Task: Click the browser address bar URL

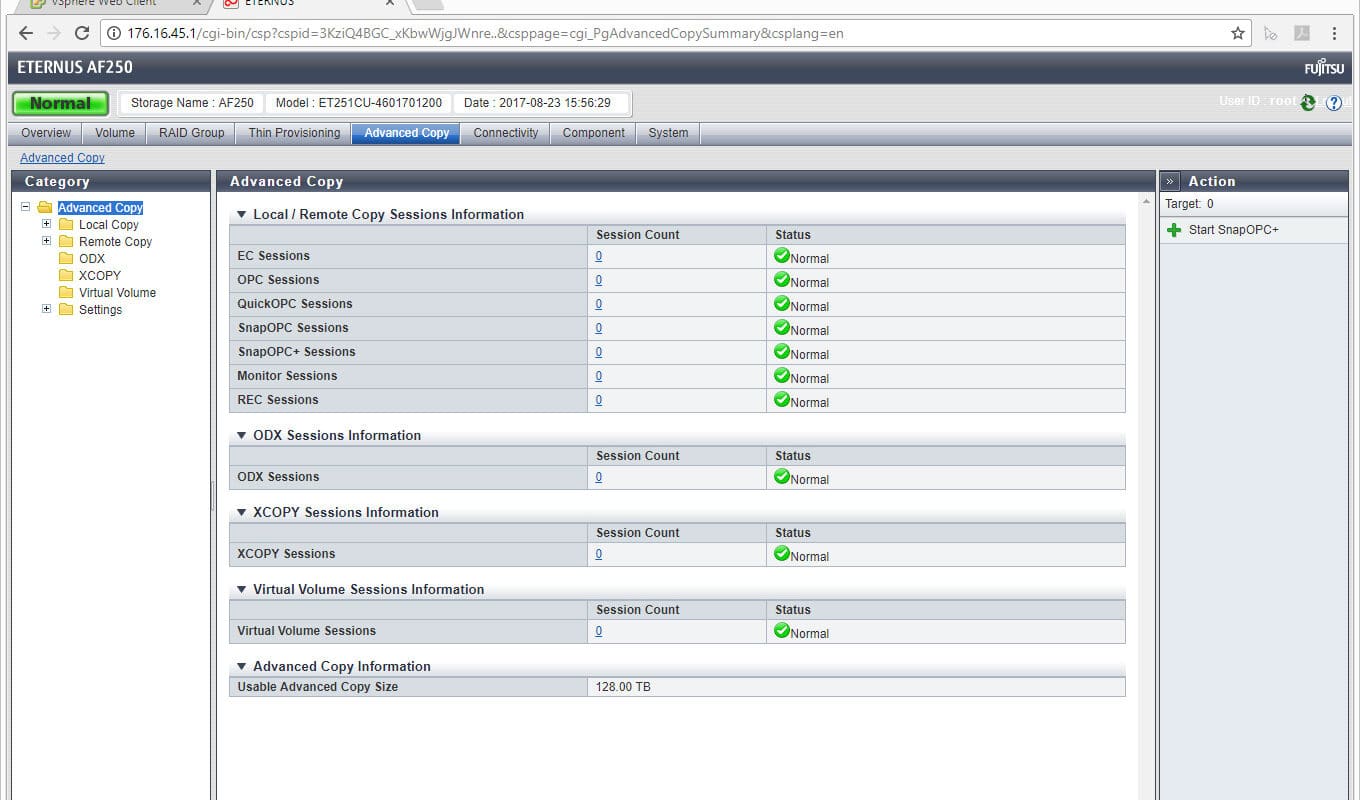Action: click(485, 33)
